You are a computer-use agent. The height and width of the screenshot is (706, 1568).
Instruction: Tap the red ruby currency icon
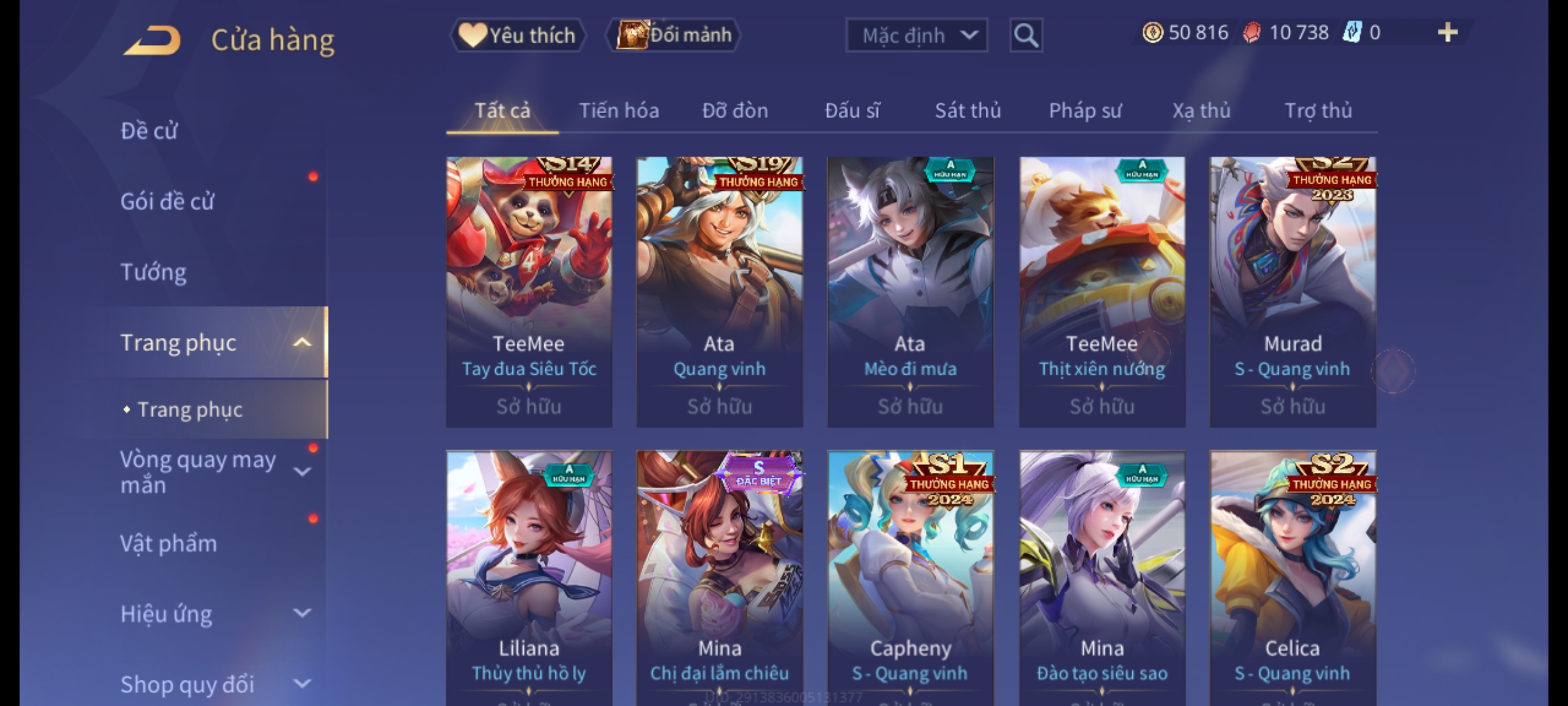tap(1252, 33)
